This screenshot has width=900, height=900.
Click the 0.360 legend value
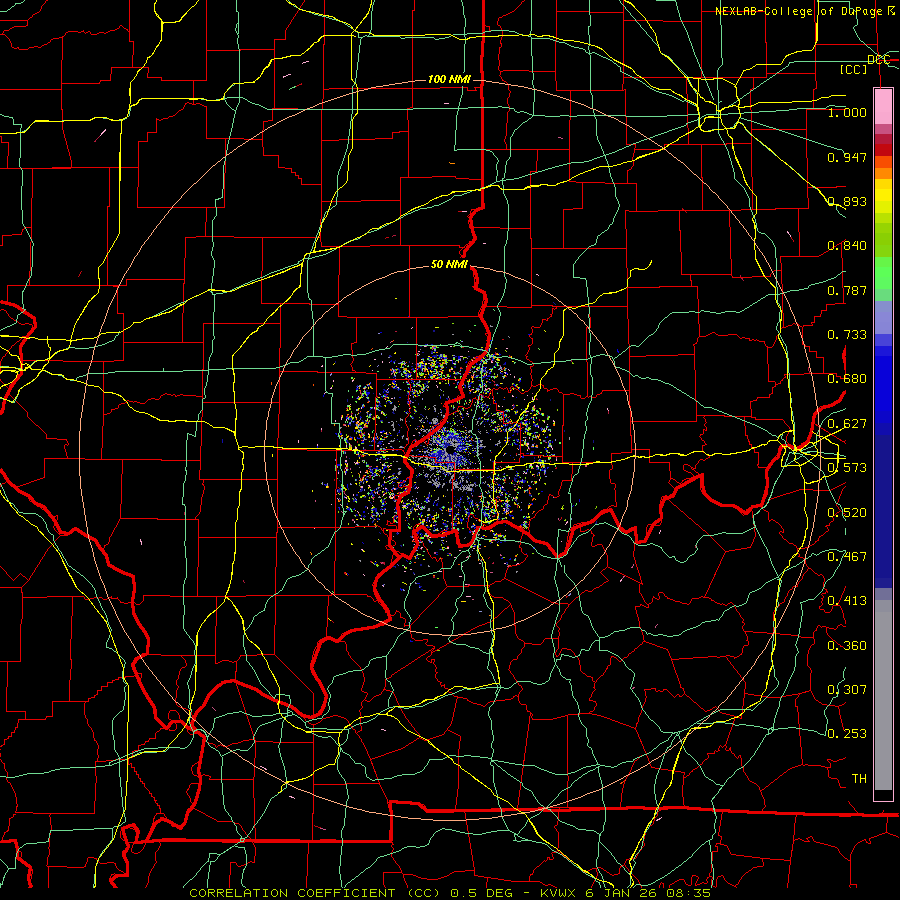click(x=847, y=646)
